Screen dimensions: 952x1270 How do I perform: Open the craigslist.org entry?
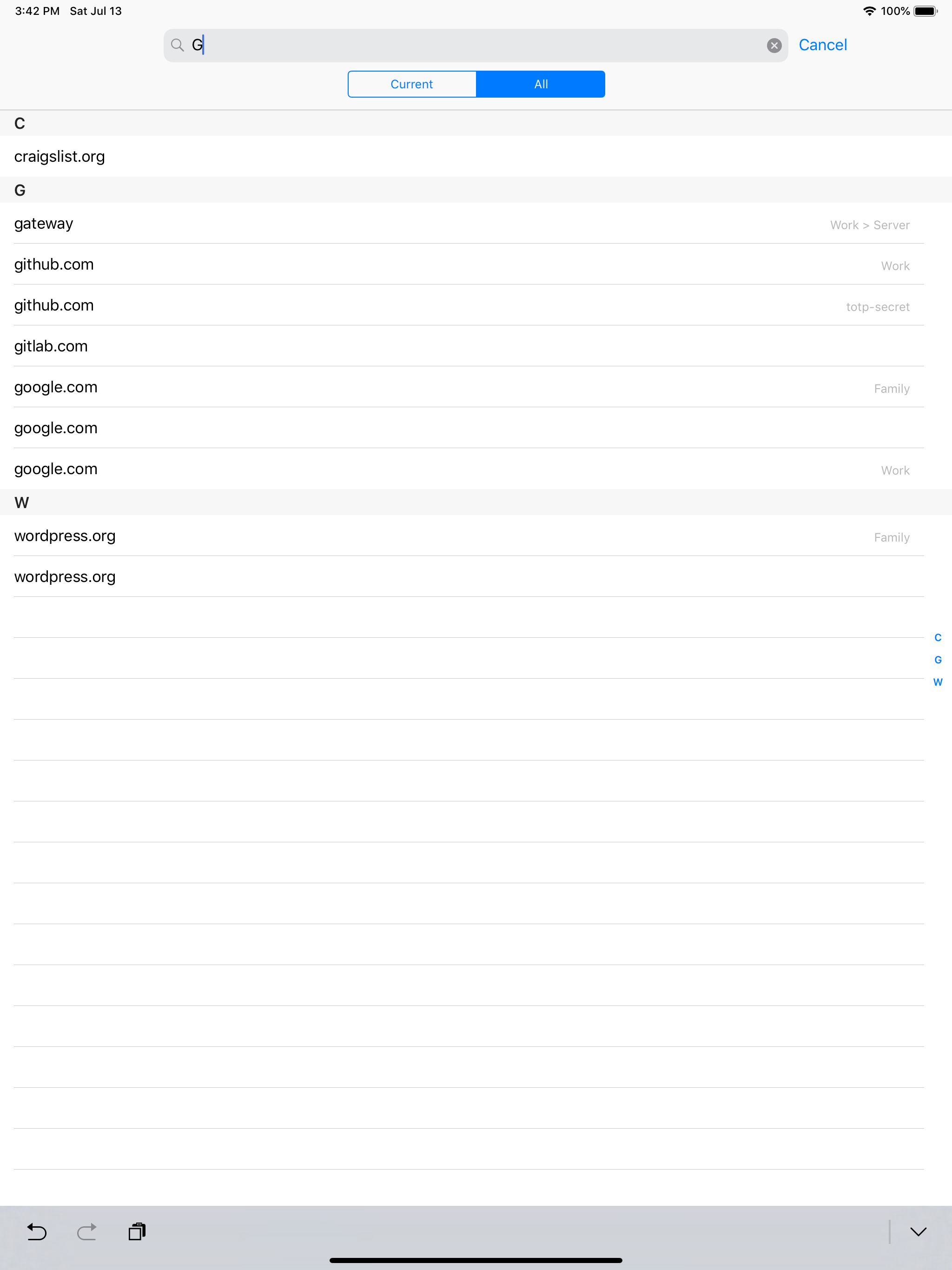[402, 156]
